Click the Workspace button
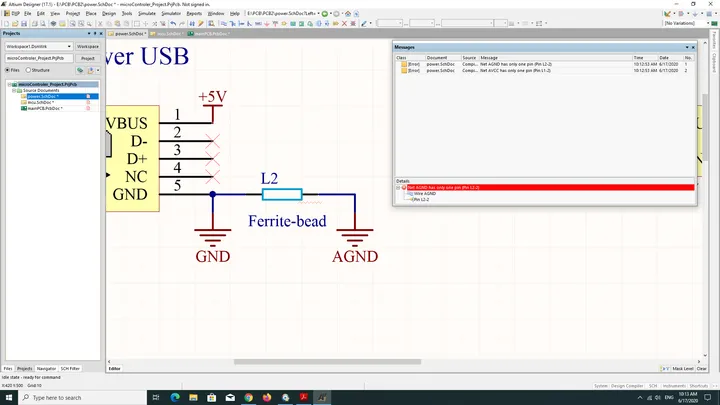 (88, 46)
